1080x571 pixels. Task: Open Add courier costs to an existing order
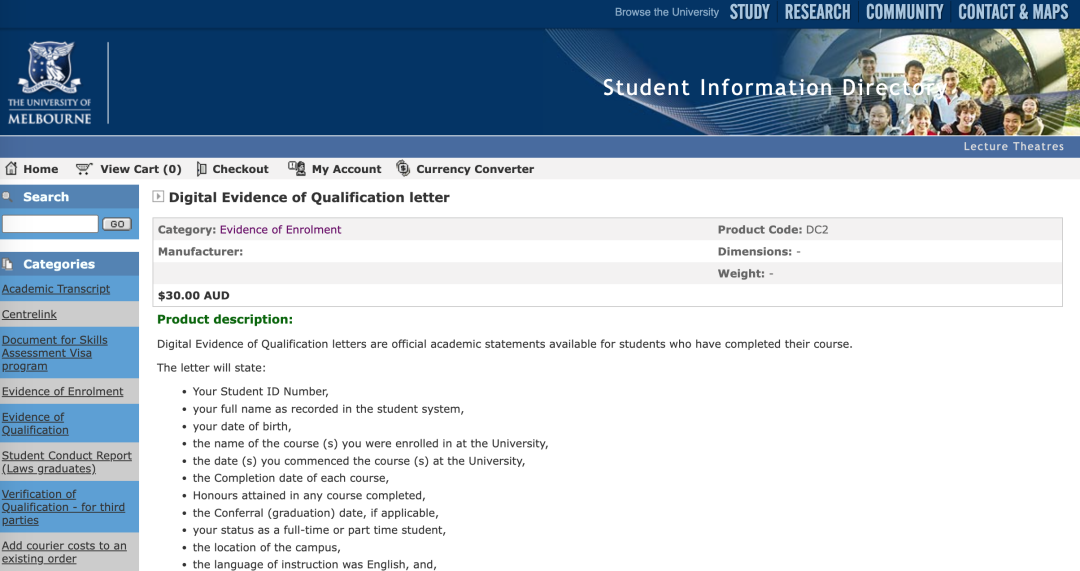coord(64,552)
